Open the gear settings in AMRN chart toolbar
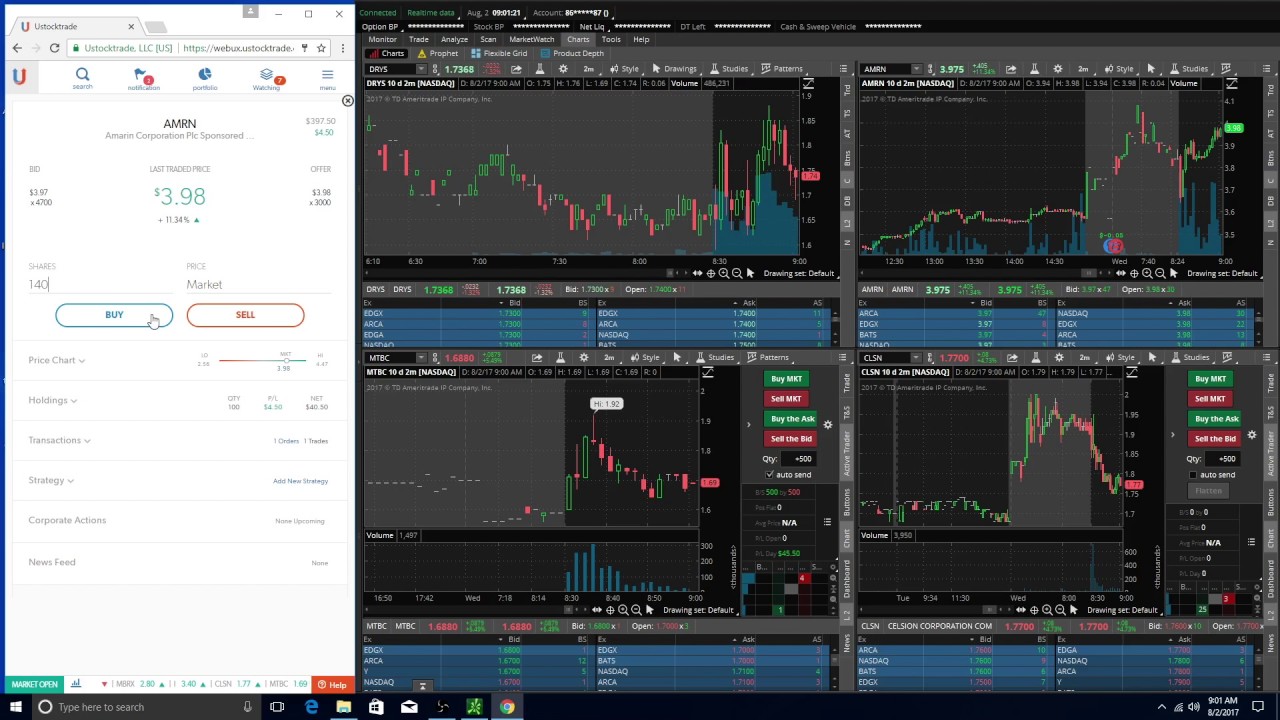 point(1058,69)
